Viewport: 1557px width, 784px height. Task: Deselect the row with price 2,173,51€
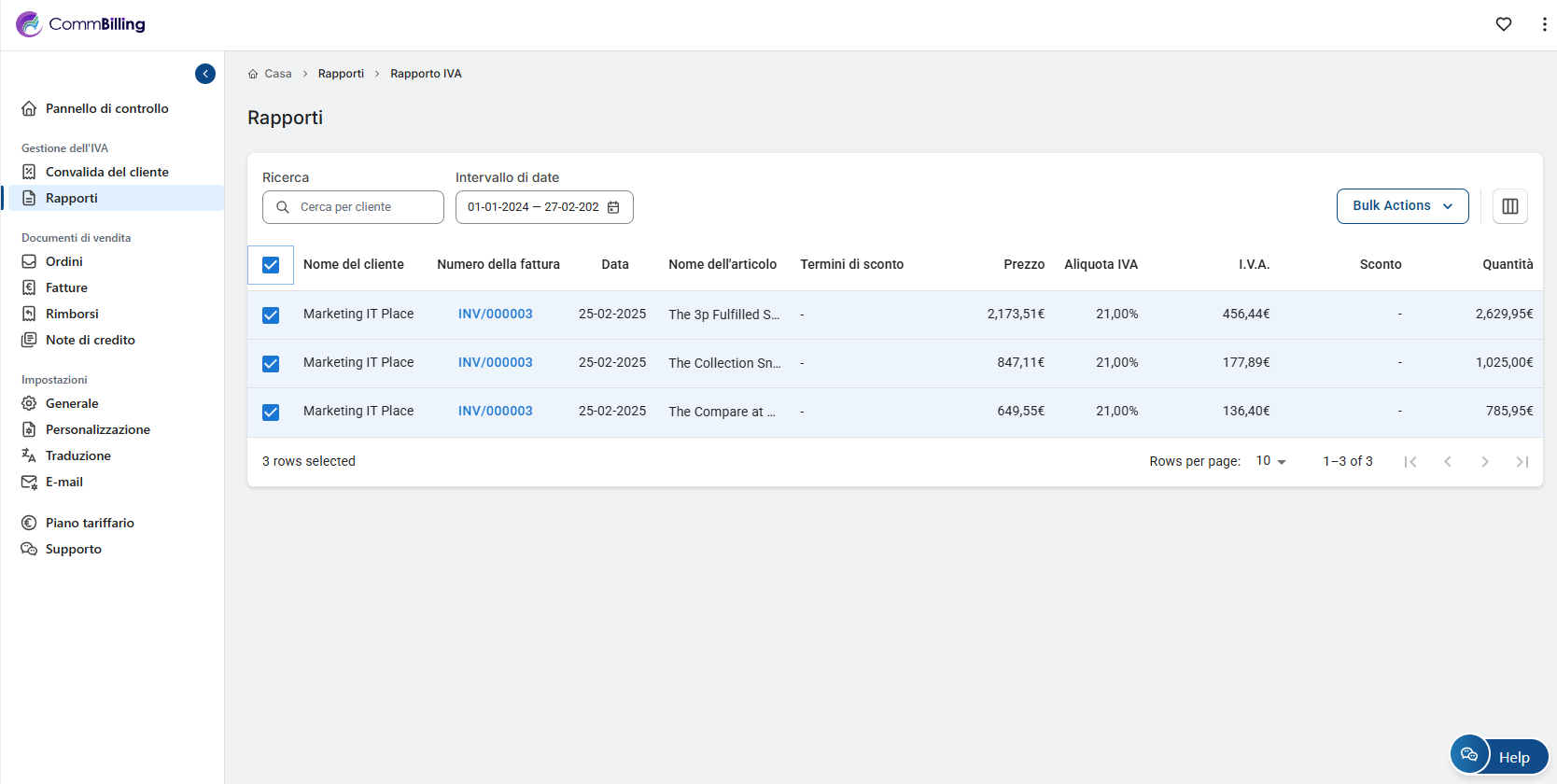271,315
